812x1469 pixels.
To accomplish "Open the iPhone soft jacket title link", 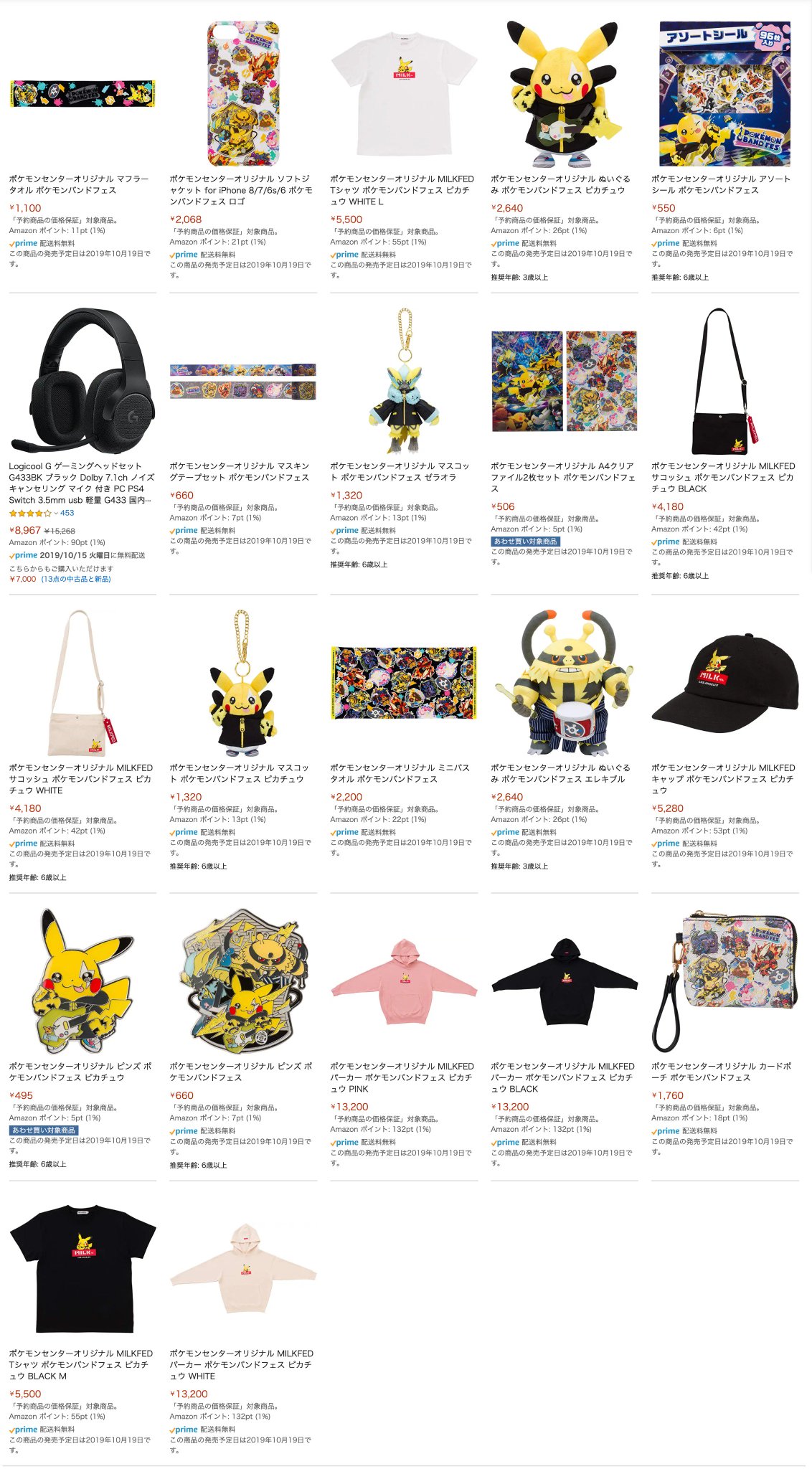I will tap(241, 190).
